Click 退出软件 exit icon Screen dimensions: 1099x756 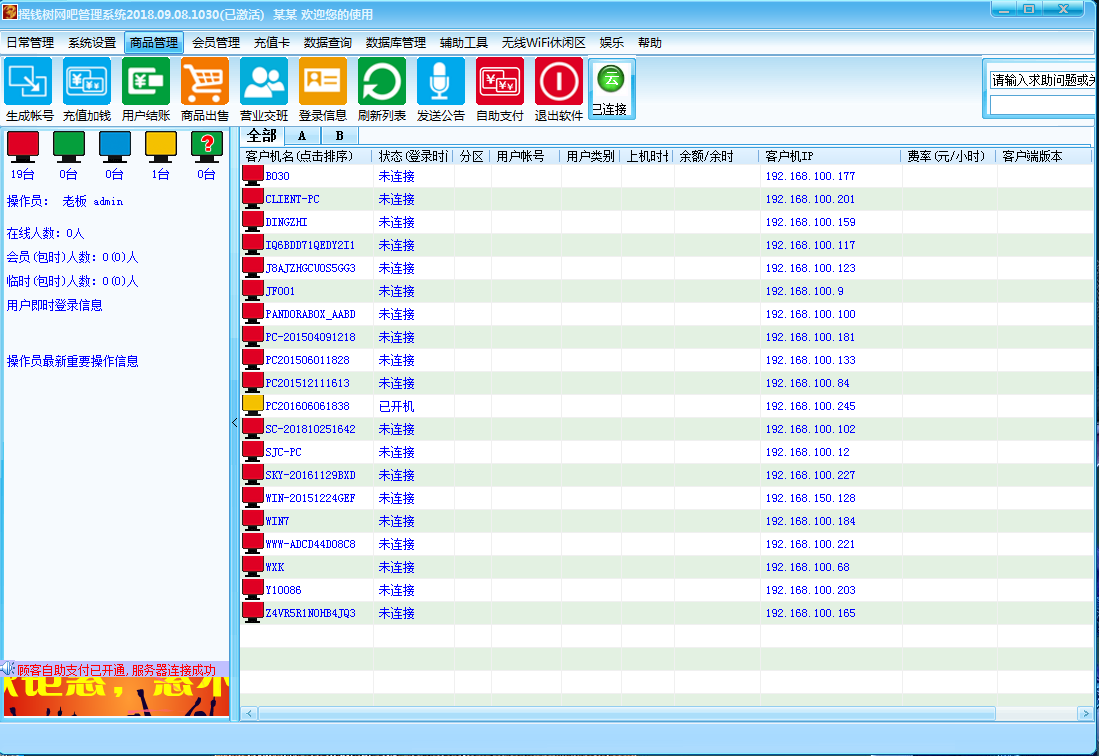click(559, 82)
